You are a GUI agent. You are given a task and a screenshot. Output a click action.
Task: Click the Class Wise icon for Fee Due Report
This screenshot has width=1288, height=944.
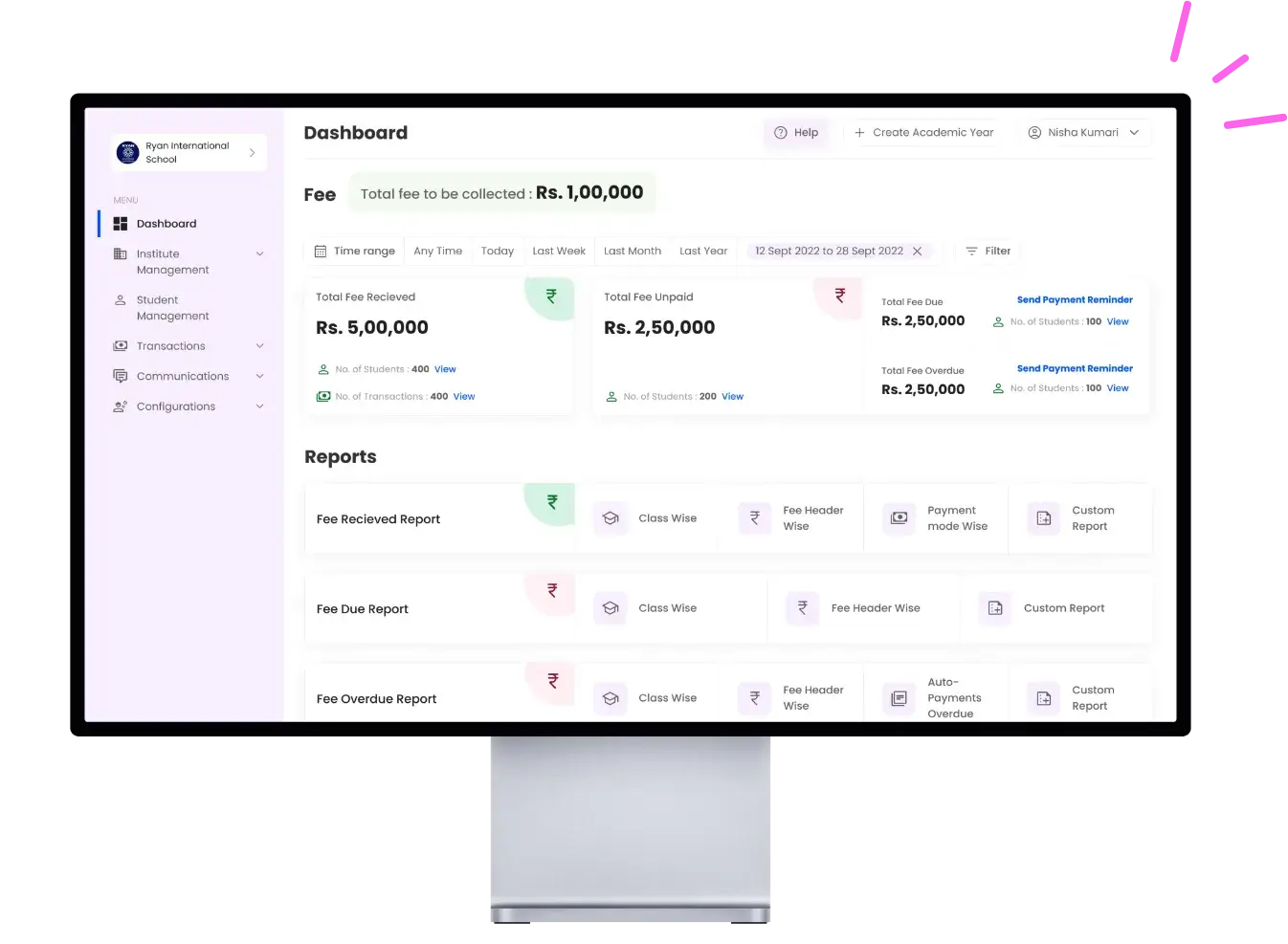click(610, 607)
